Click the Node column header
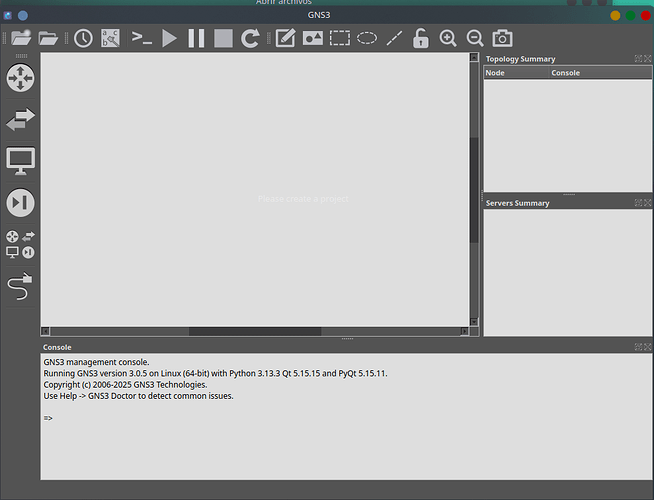Viewport: 654px width, 500px height. pyautogui.click(x=516, y=73)
